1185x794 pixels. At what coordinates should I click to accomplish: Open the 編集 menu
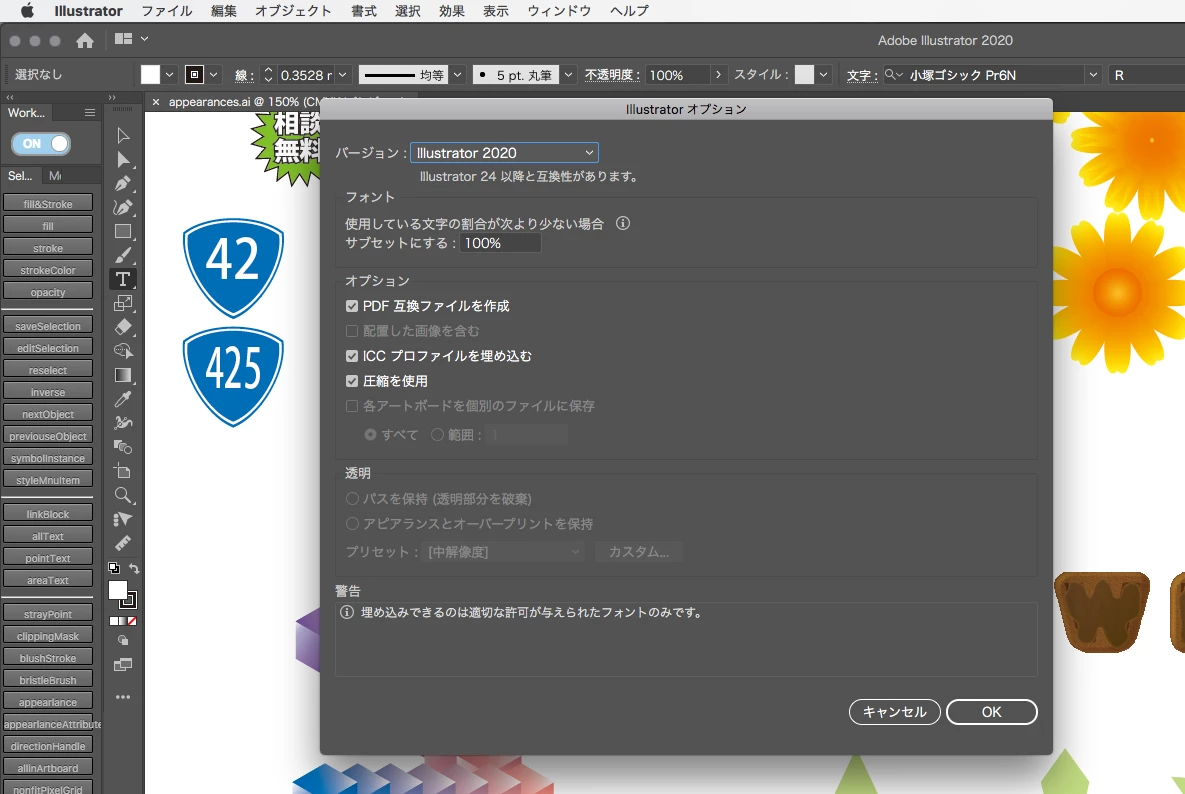(224, 11)
